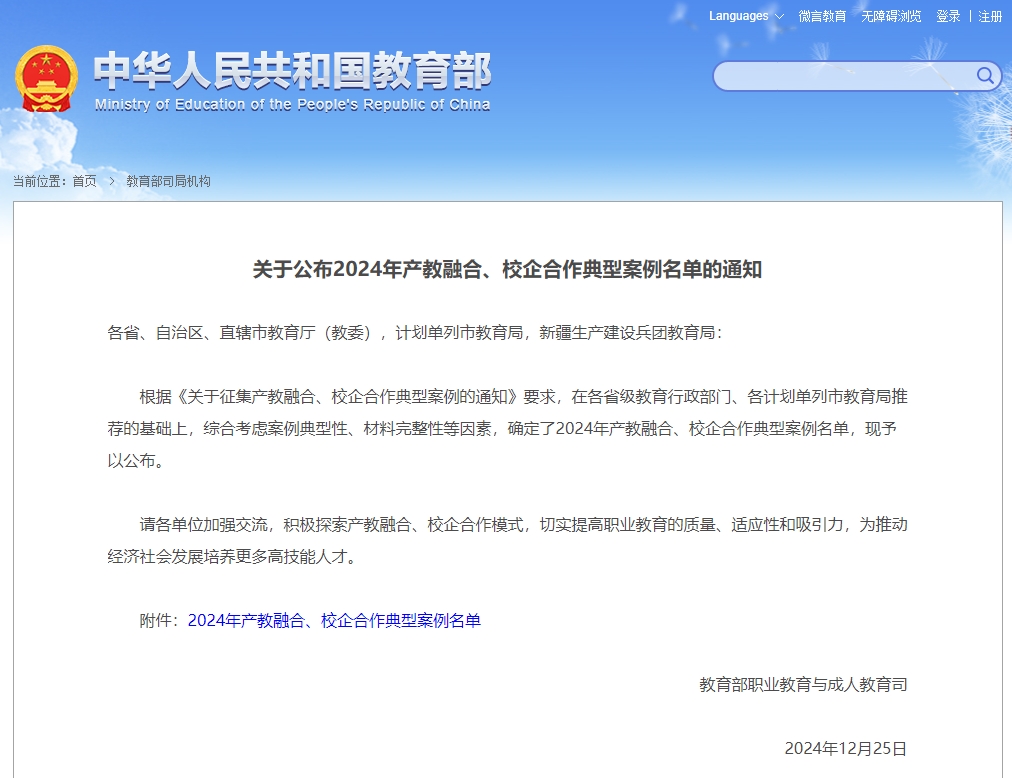The image size is (1012, 778).
Task: Open 微言教育 (WeChat education) link
Action: (x=822, y=16)
